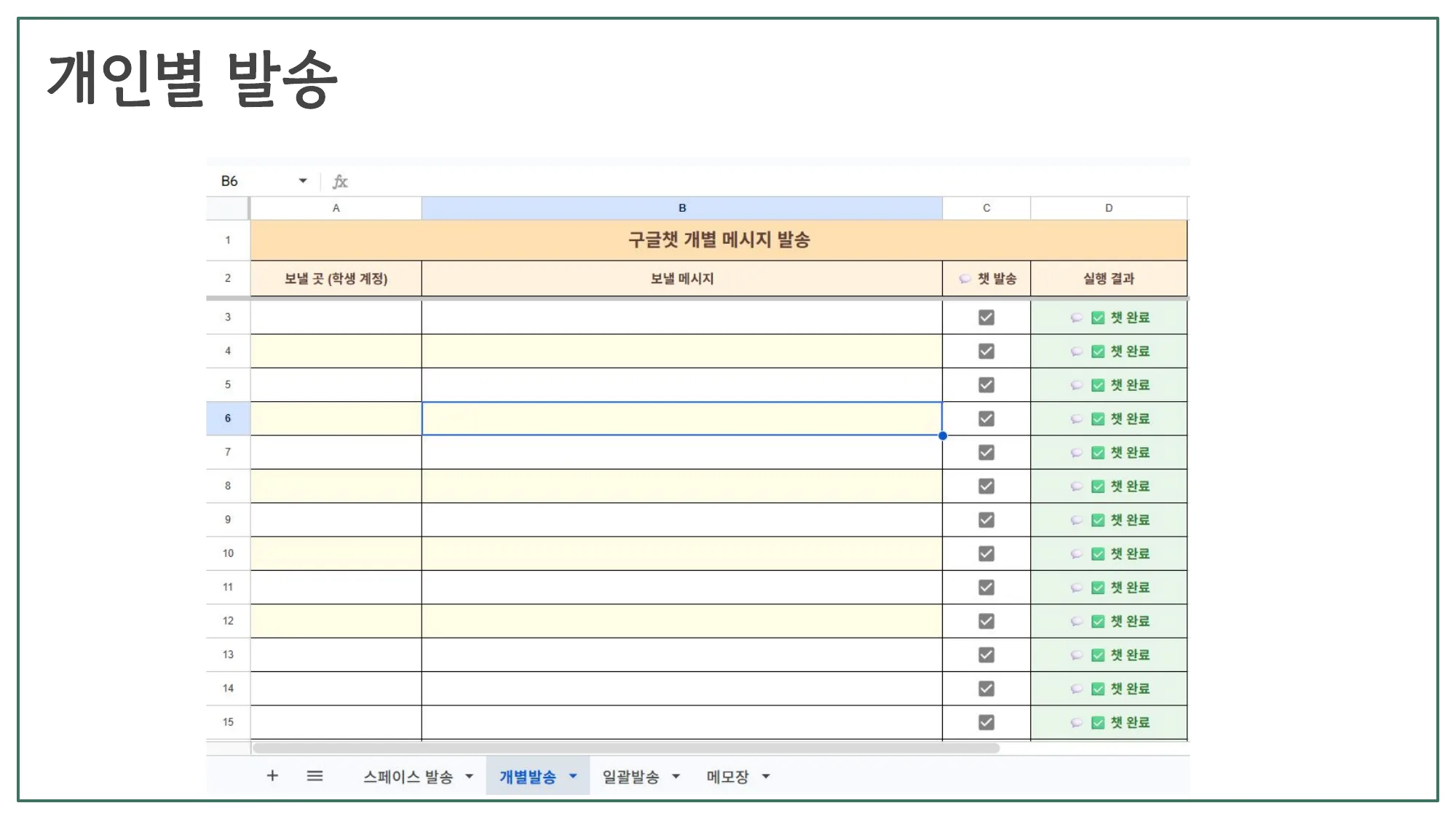
Task: Click the 보낼 곳 (학생 계정) header cell
Action: (x=336, y=279)
